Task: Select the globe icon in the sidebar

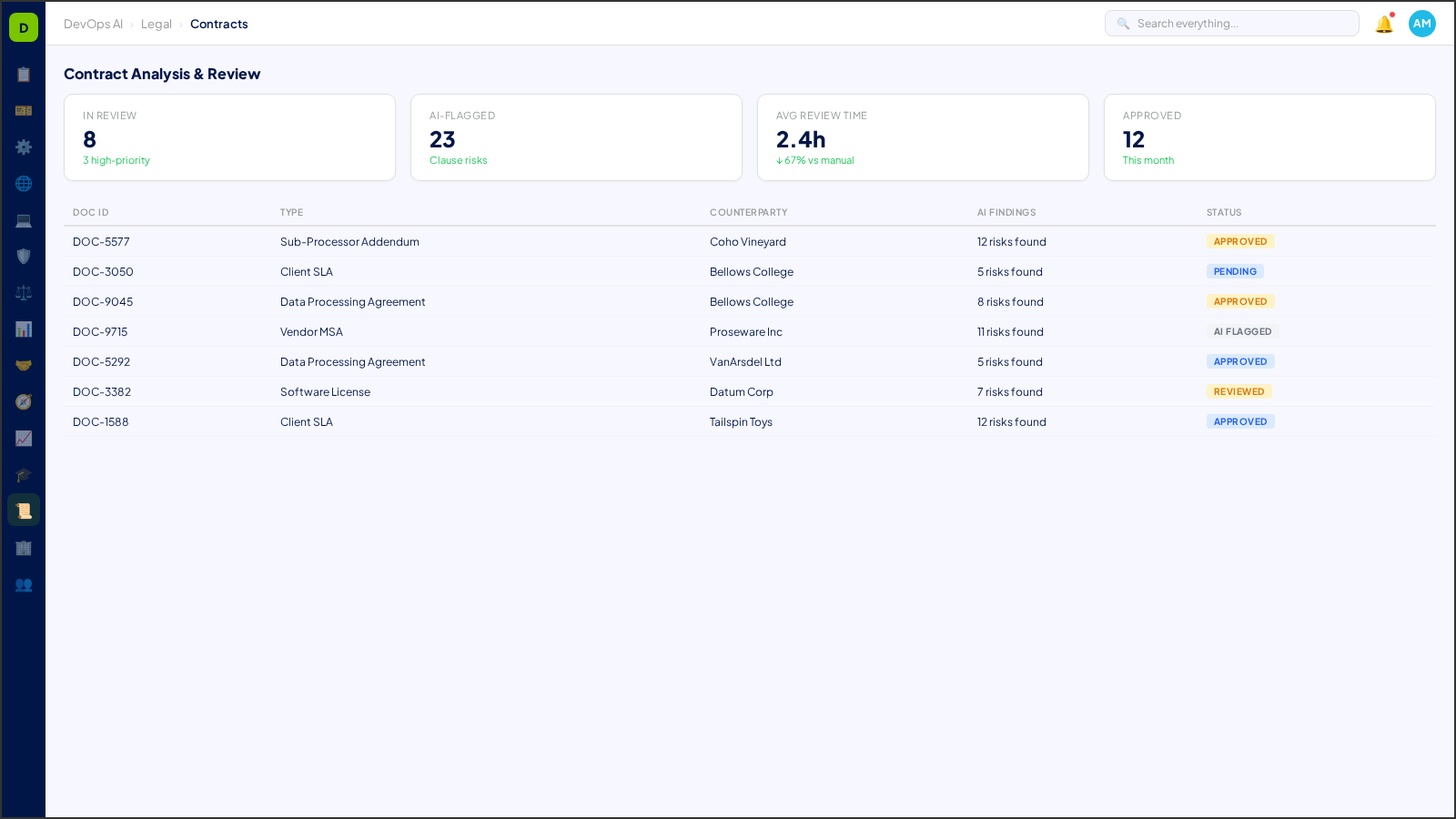Action: (x=24, y=184)
